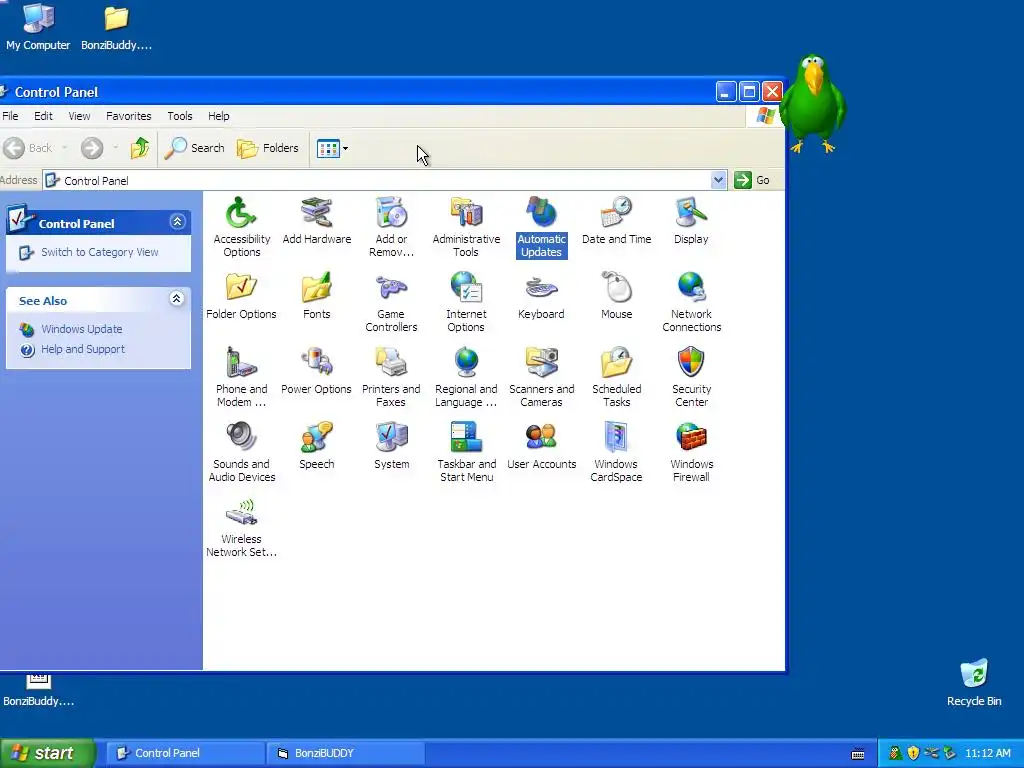Screen dimensions: 1024x768
Task: Open Administrative Tools icon
Action: (466, 227)
